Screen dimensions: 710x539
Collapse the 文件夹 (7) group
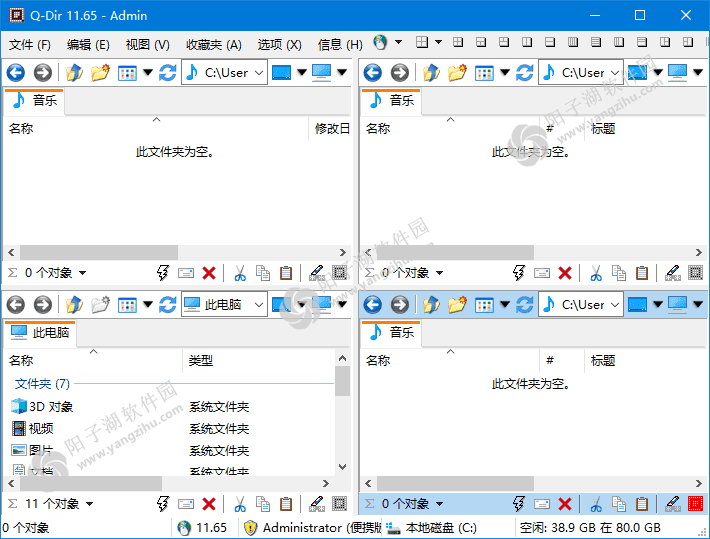point(42,384)
